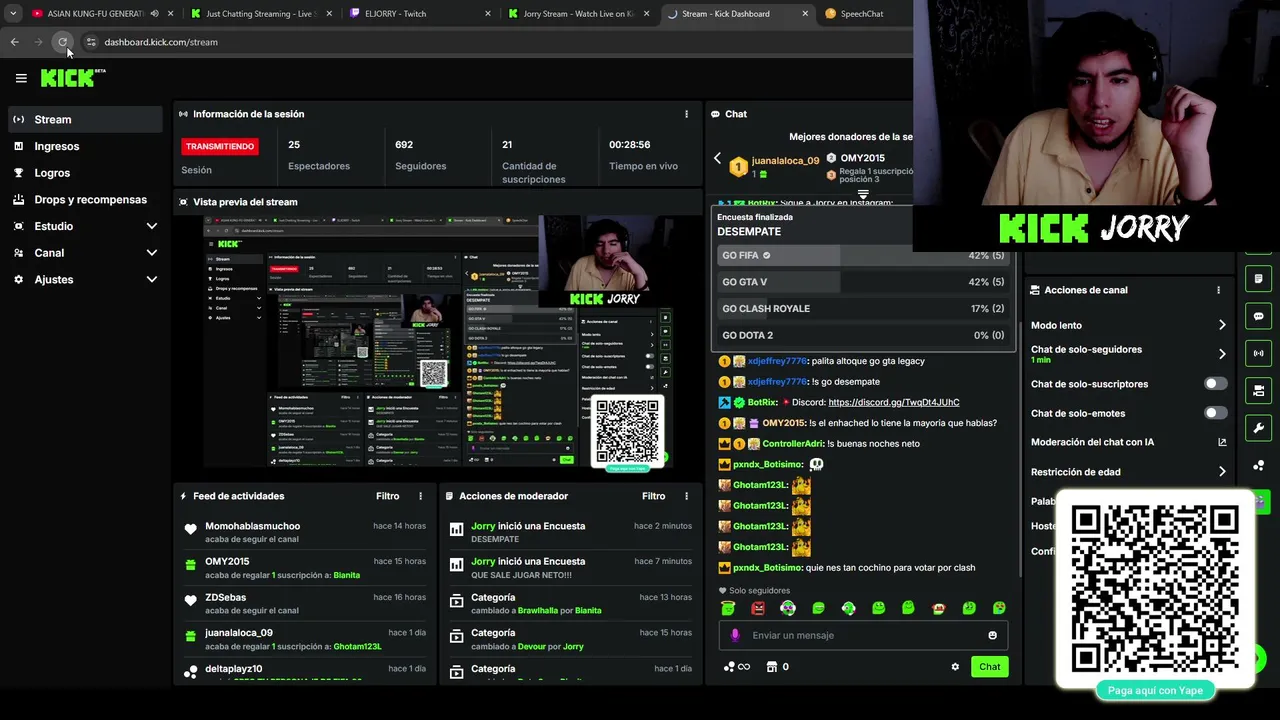1280x720 pixels.
Task: Expand the Ajustes sidebar section
Action: click(152, 279)
